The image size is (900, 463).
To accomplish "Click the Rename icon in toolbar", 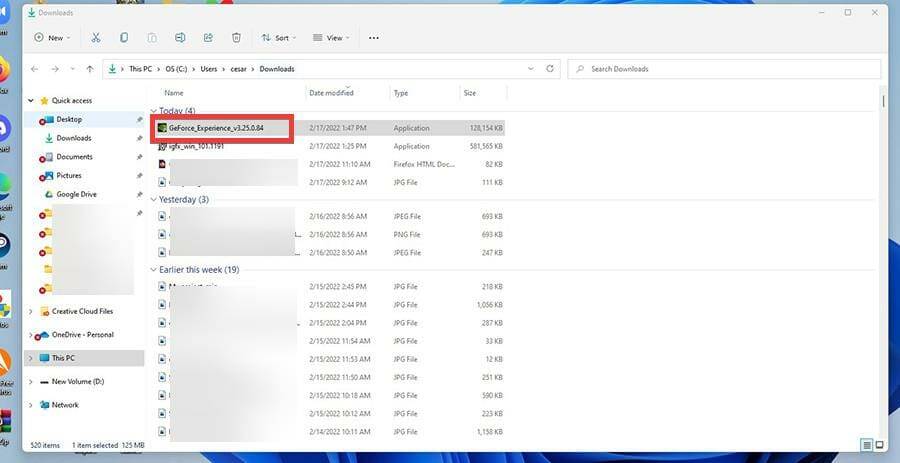I will click(x=180, y=38).
